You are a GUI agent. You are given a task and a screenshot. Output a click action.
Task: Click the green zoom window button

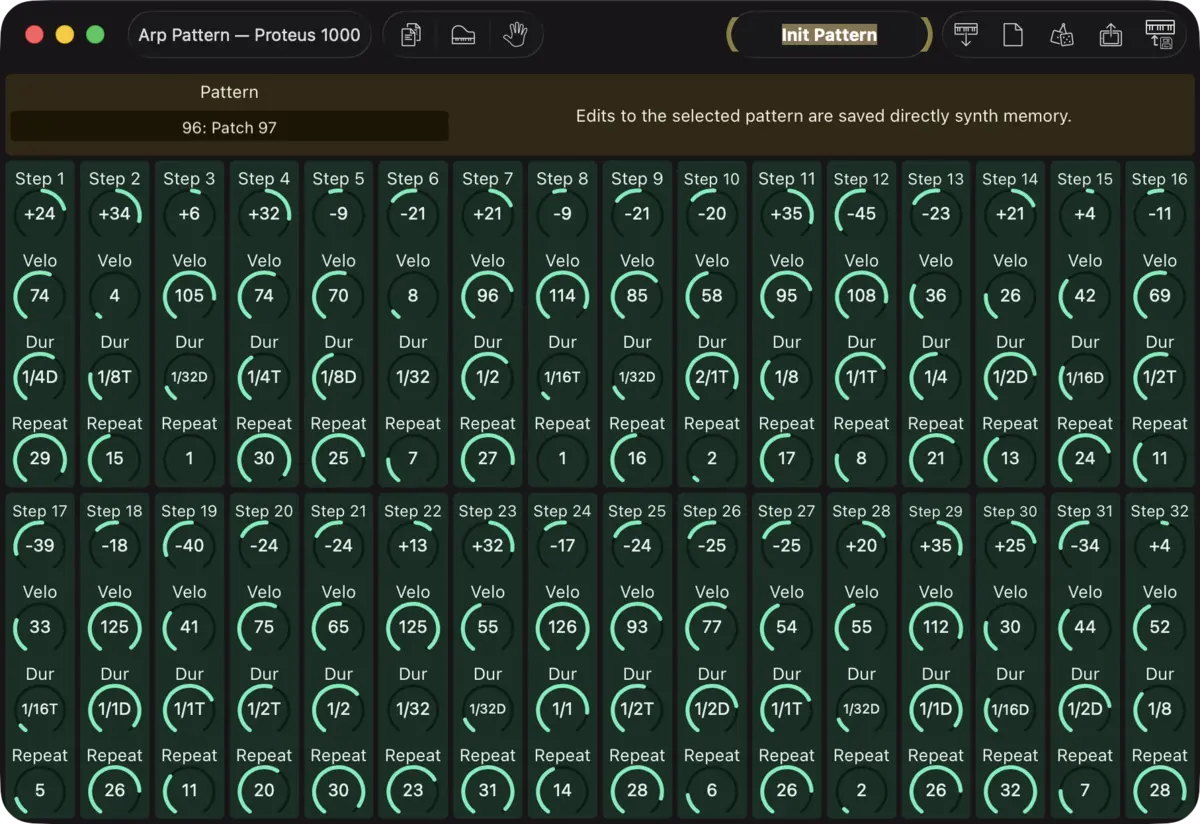tap(95, 35)
